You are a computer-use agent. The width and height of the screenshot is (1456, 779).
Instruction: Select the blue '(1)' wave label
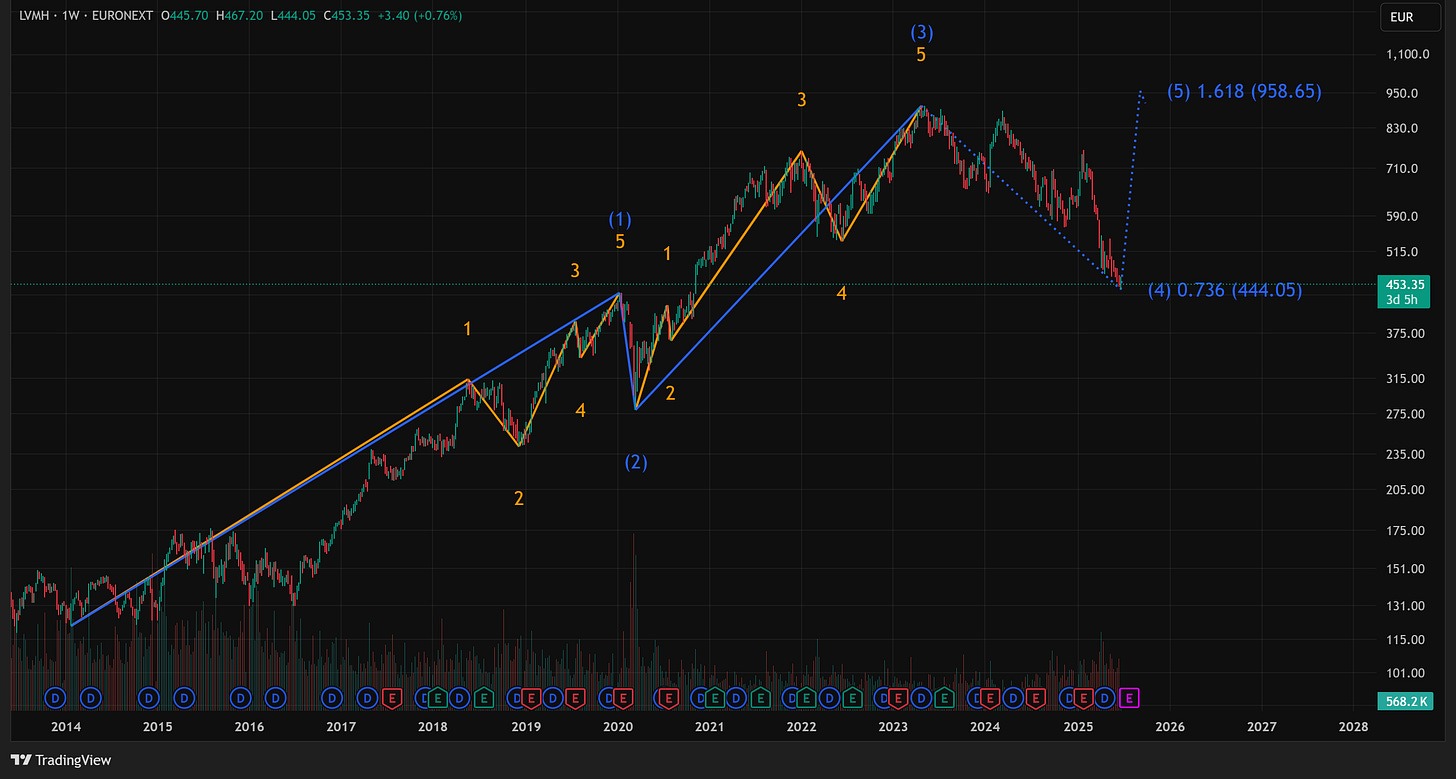(620, 219)
